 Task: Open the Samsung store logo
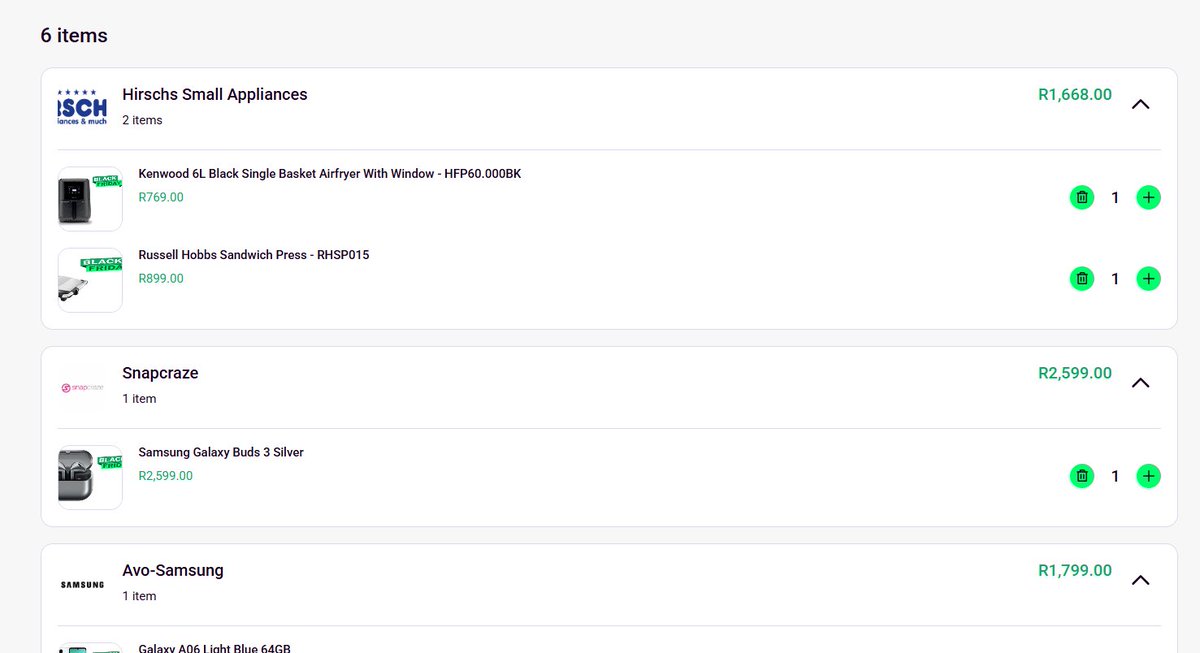click(x=82, y=584)
